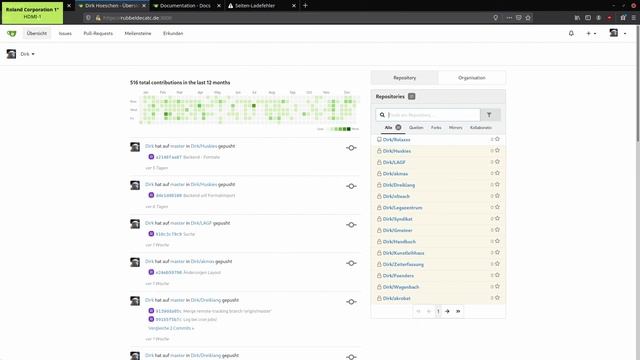Select page 1 in repository pagination
Screen dimensions: 640x360
(x=438, y=311)
